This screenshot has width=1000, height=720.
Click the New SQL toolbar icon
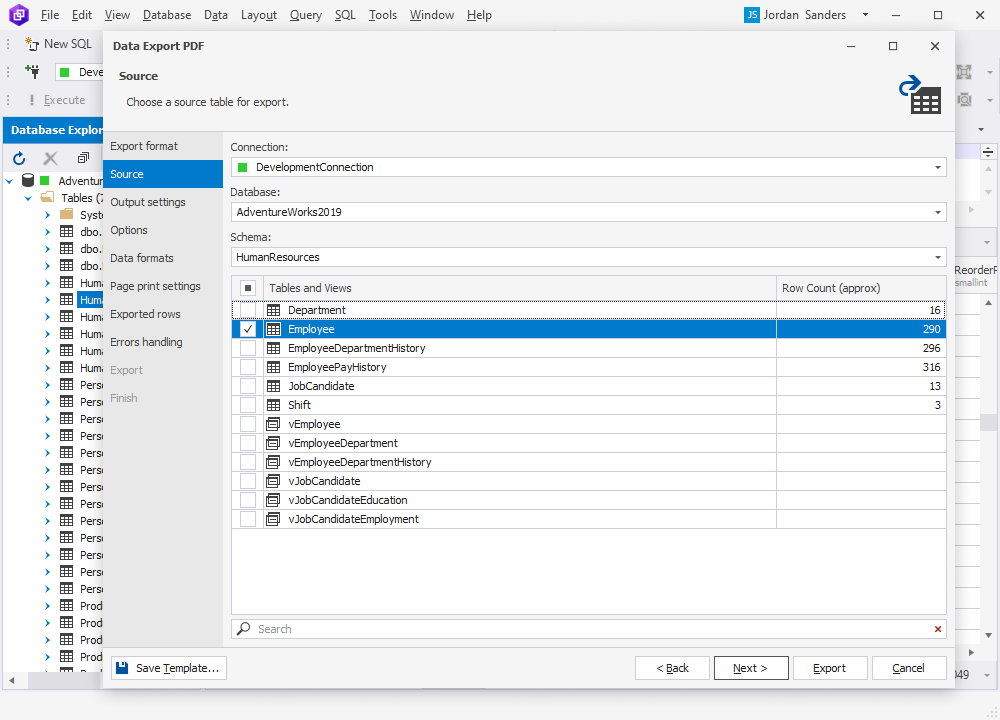pyautogui.click(x=34, y=43)
